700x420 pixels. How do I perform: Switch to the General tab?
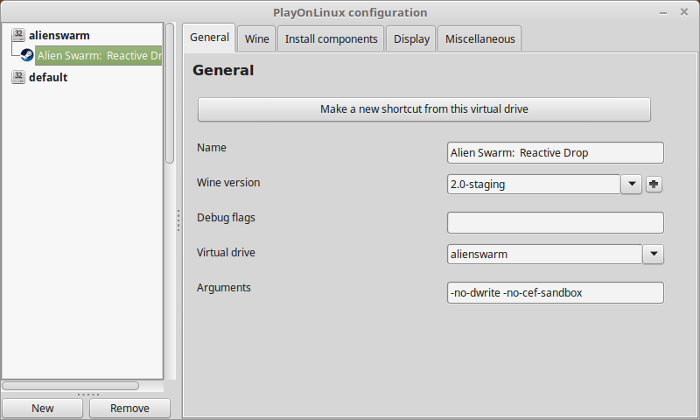click(x=209, y=37)
